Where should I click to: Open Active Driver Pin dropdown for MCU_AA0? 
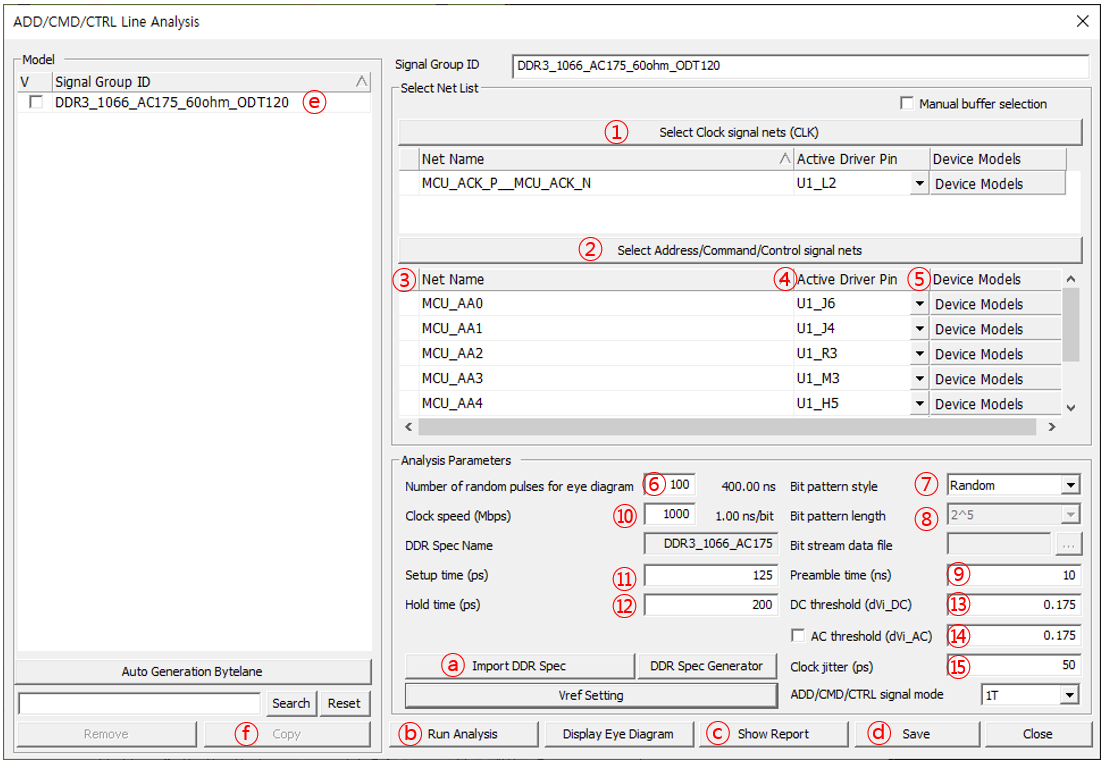click(918, 304)
